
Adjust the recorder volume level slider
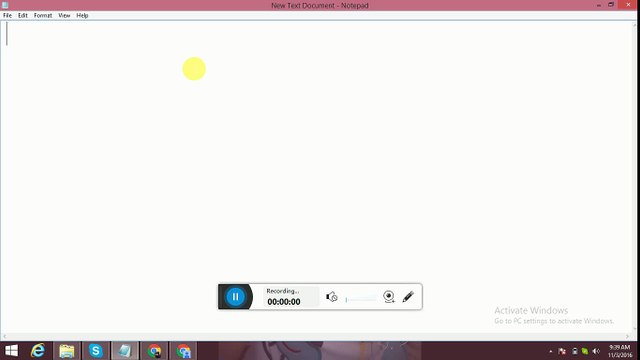361,300
